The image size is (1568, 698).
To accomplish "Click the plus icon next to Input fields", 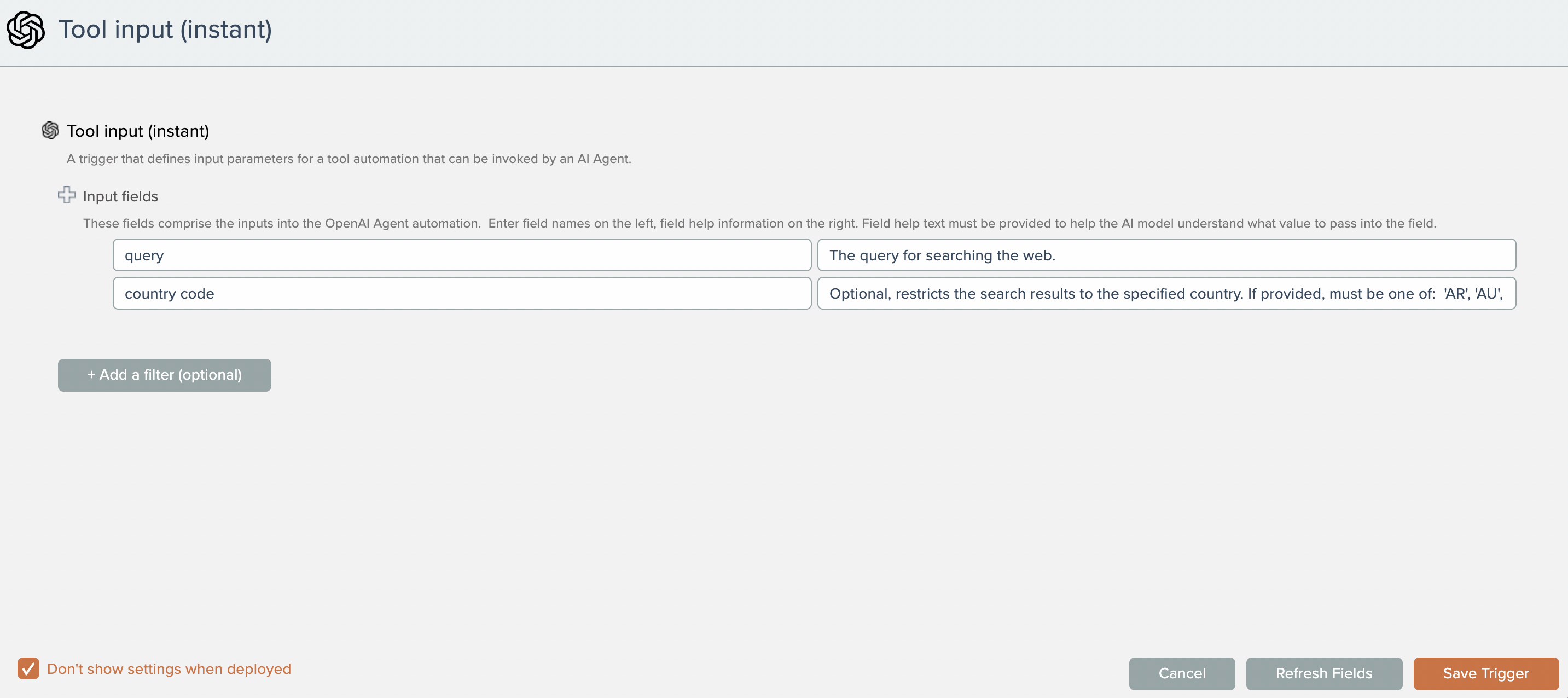I will click(66, 195).
